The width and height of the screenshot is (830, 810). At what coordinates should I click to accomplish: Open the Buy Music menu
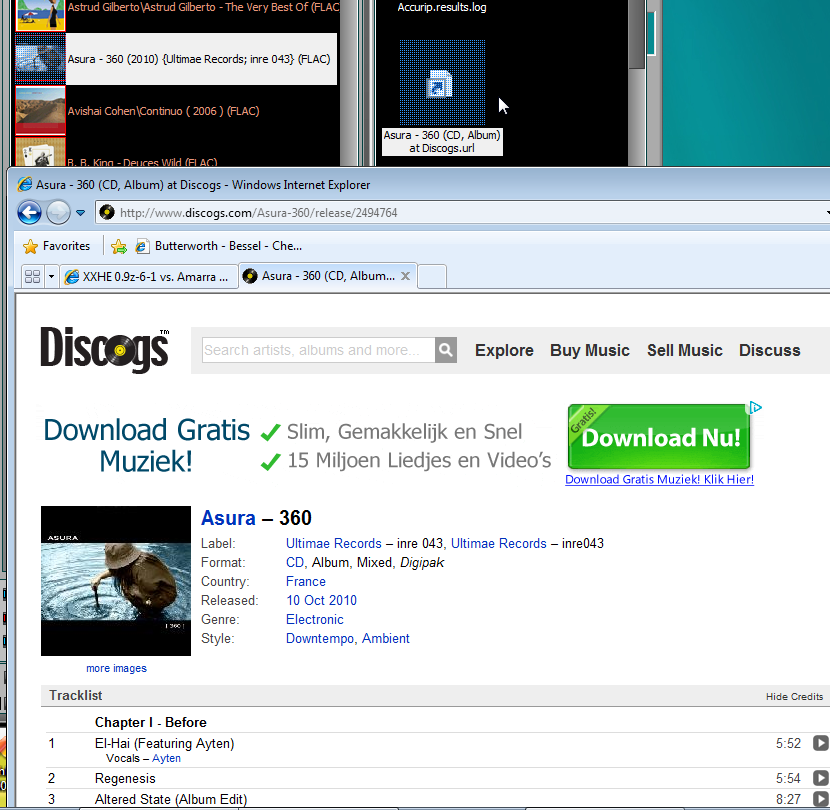pyautogui.click(x=590, y=350)
